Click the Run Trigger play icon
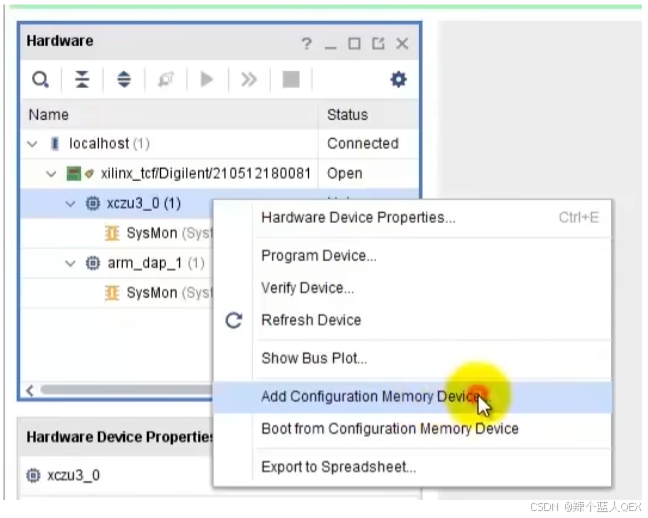648x518 pixels. [x=207, y=79]
